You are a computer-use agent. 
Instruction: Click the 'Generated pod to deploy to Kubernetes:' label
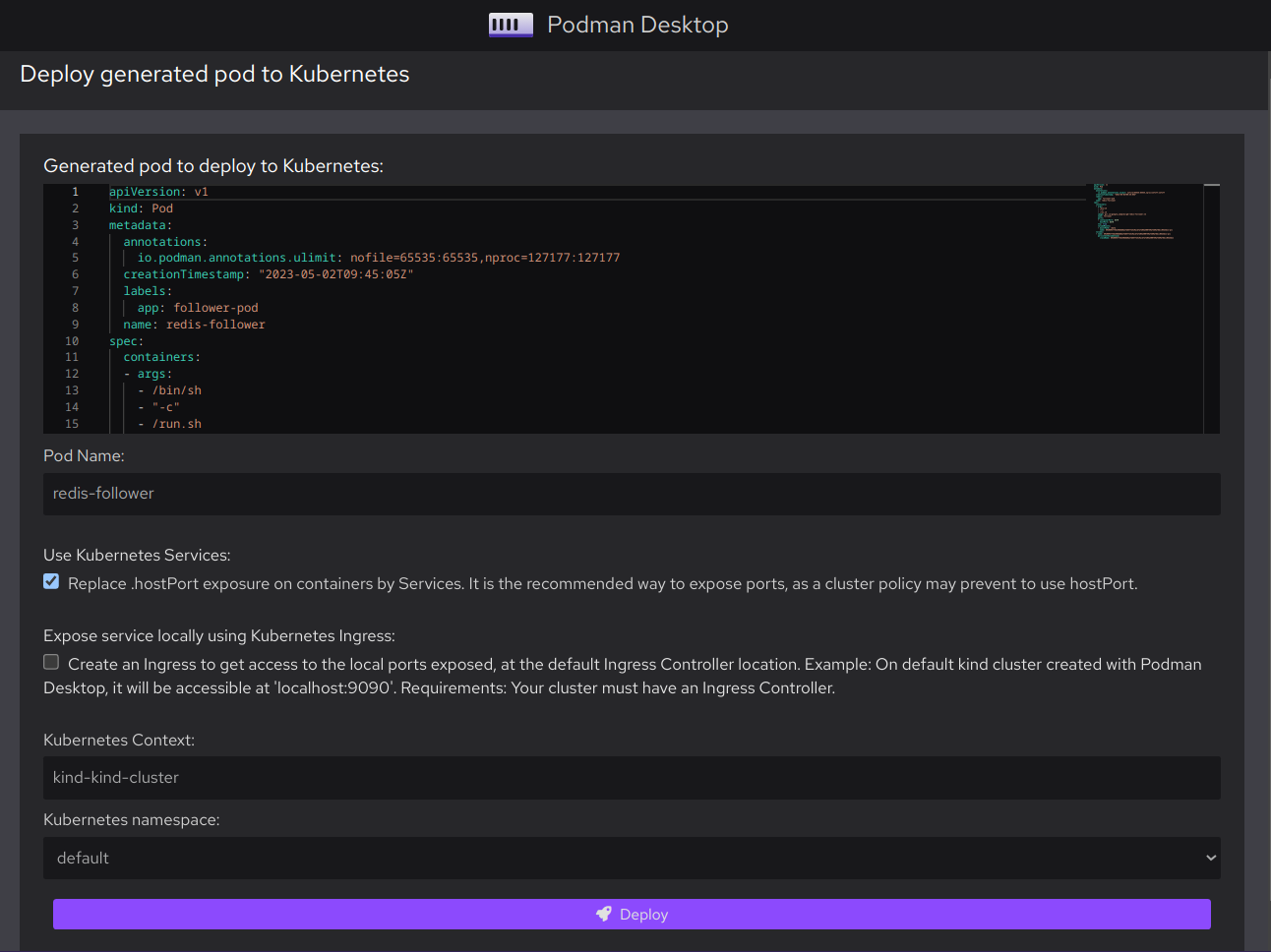click(x=213, y=166)
